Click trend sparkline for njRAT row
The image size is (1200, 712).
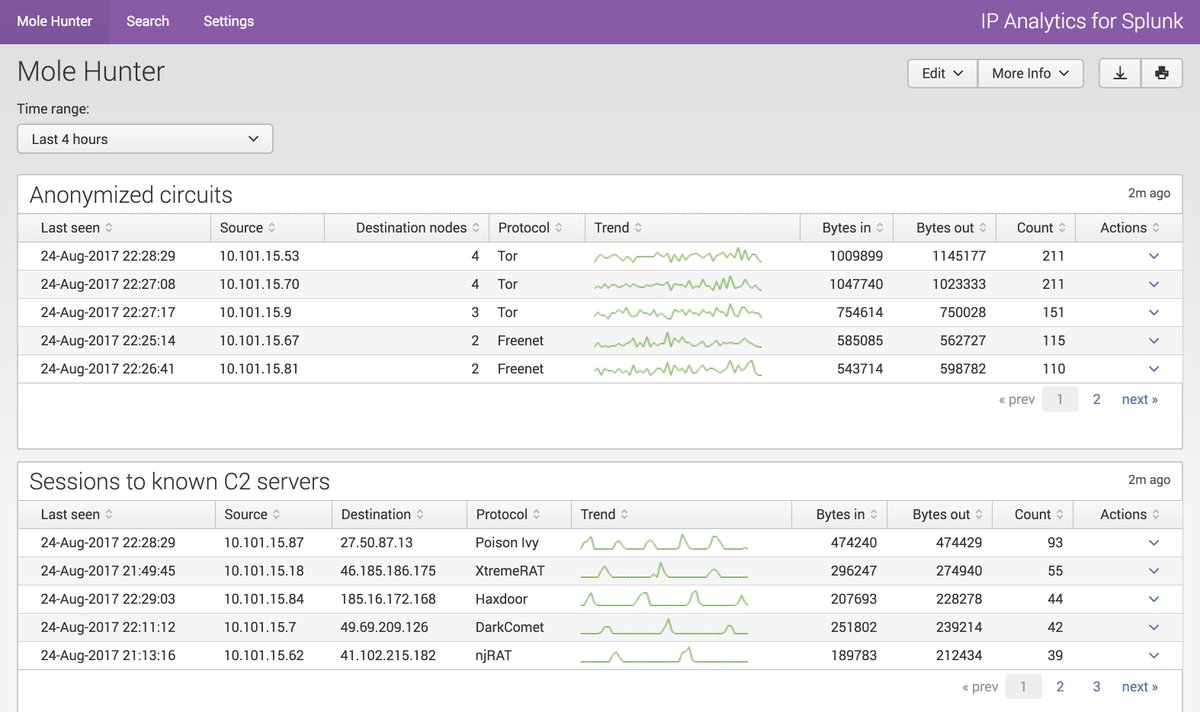pos(664,655)
